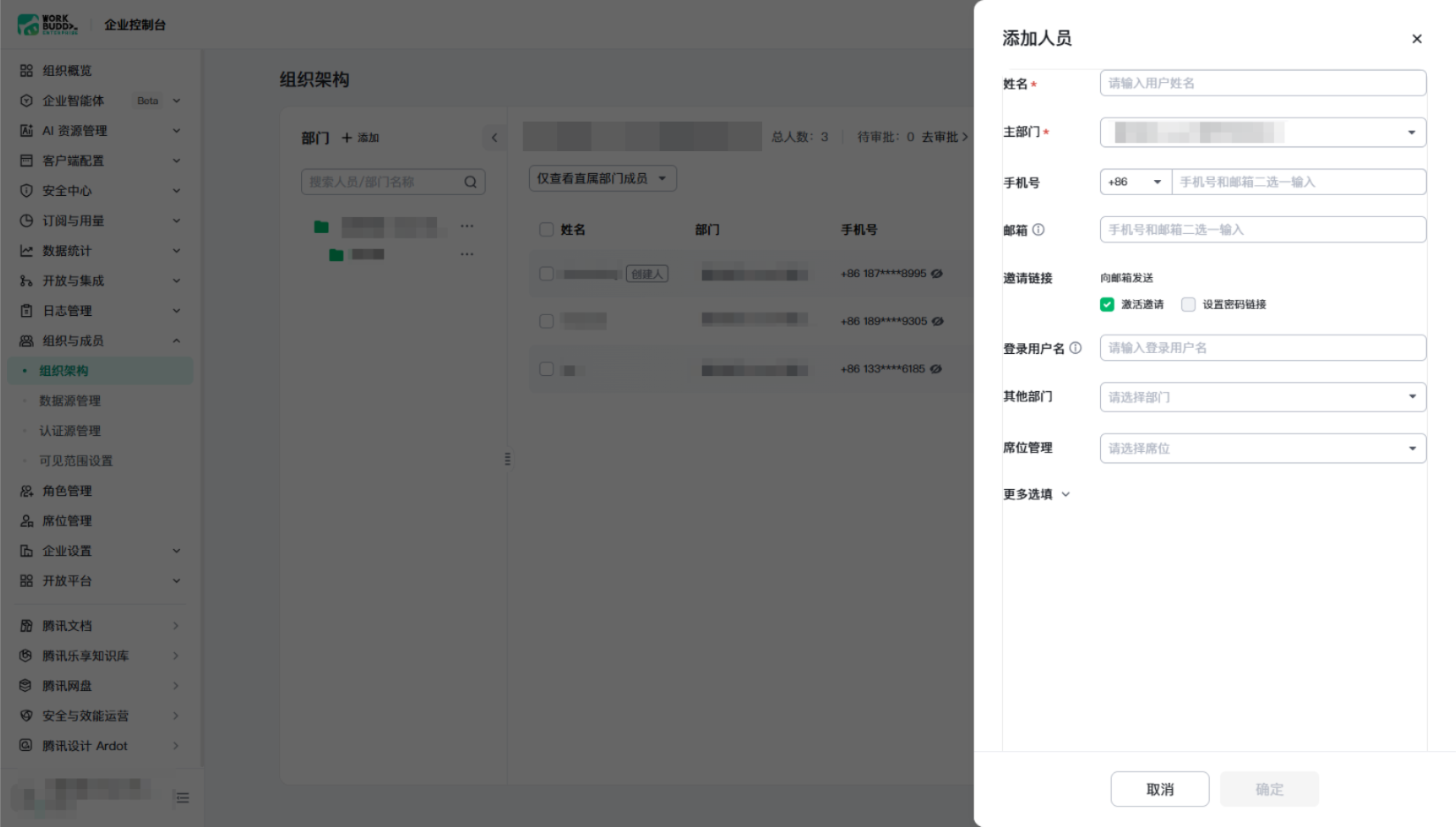Click the 登录用户名 input field
Image resolution: width=1456 pixels, height=827 pixels.
[1263, 348]
